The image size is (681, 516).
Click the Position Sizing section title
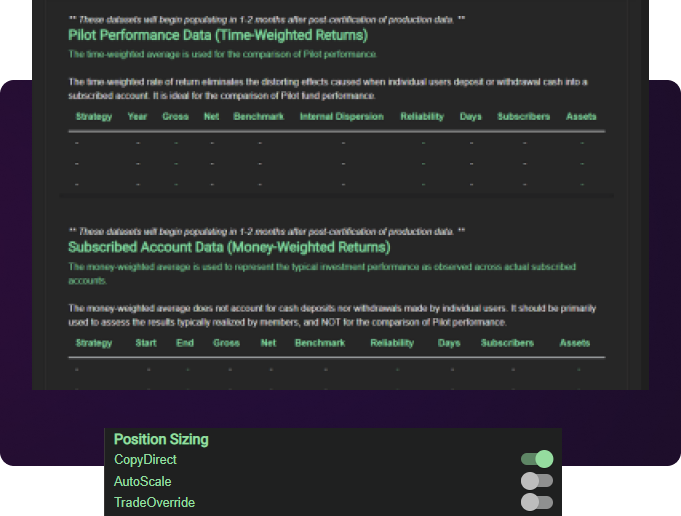(161, 439)
